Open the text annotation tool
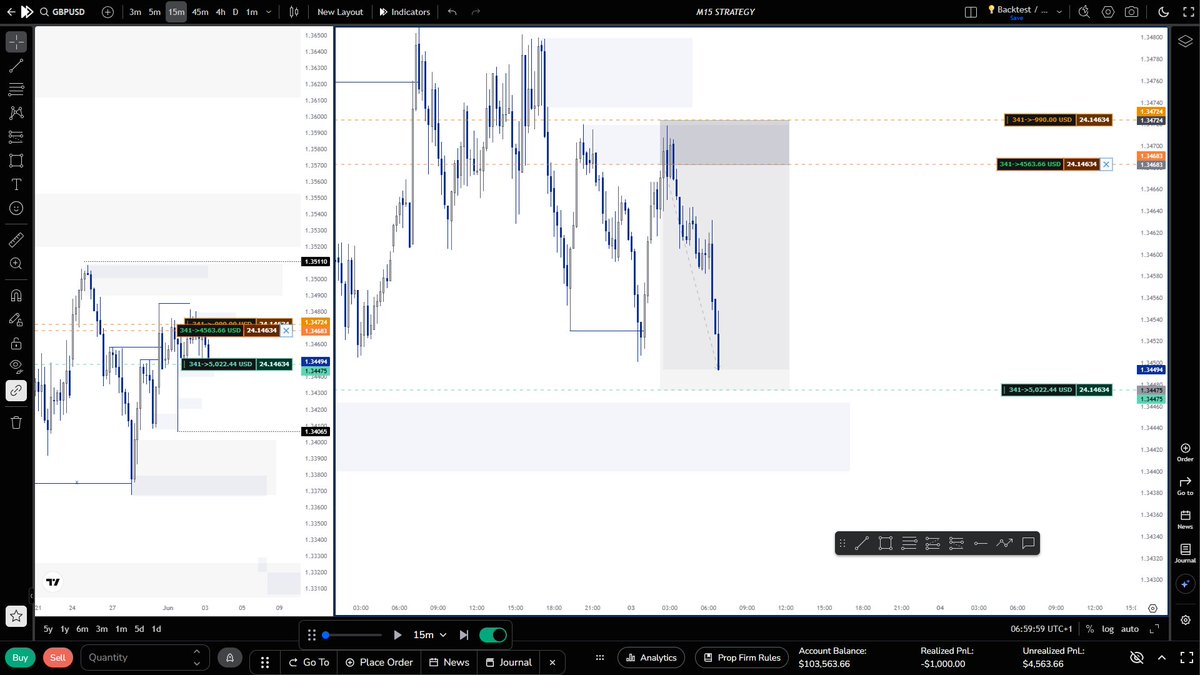1200x675 pixels. click(16, 184)
